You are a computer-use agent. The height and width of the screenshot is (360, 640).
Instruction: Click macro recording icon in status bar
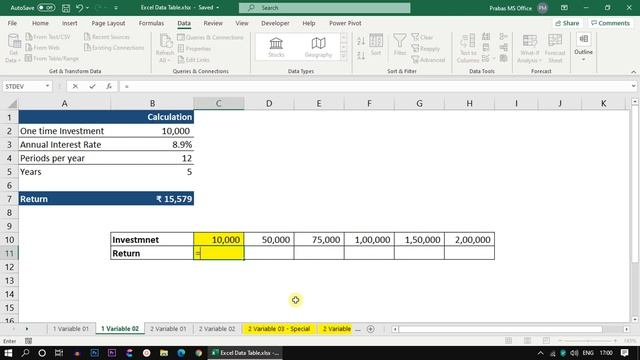[x=29, y=341]
